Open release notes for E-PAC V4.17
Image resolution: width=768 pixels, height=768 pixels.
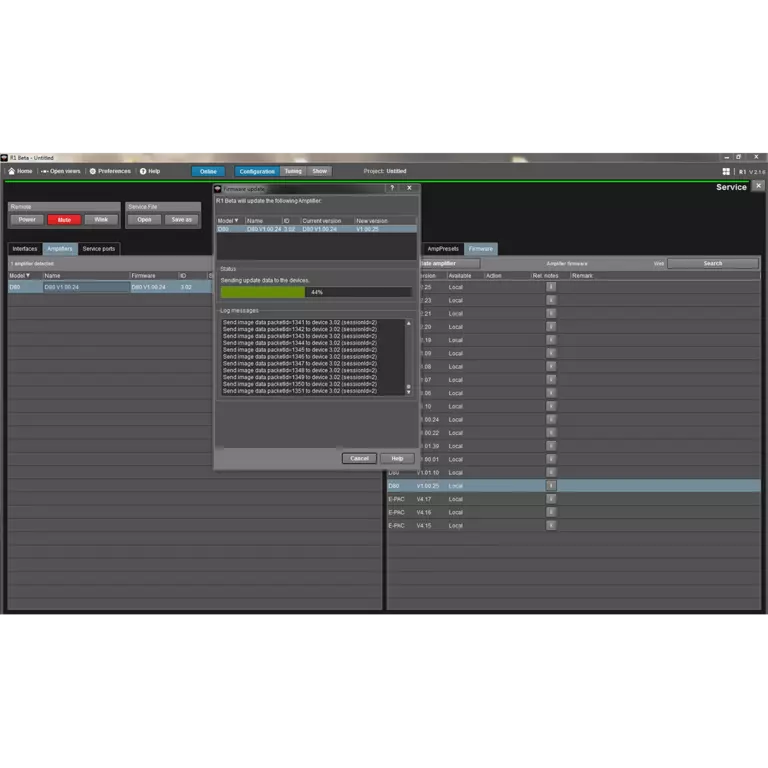(x=551, y=499)
